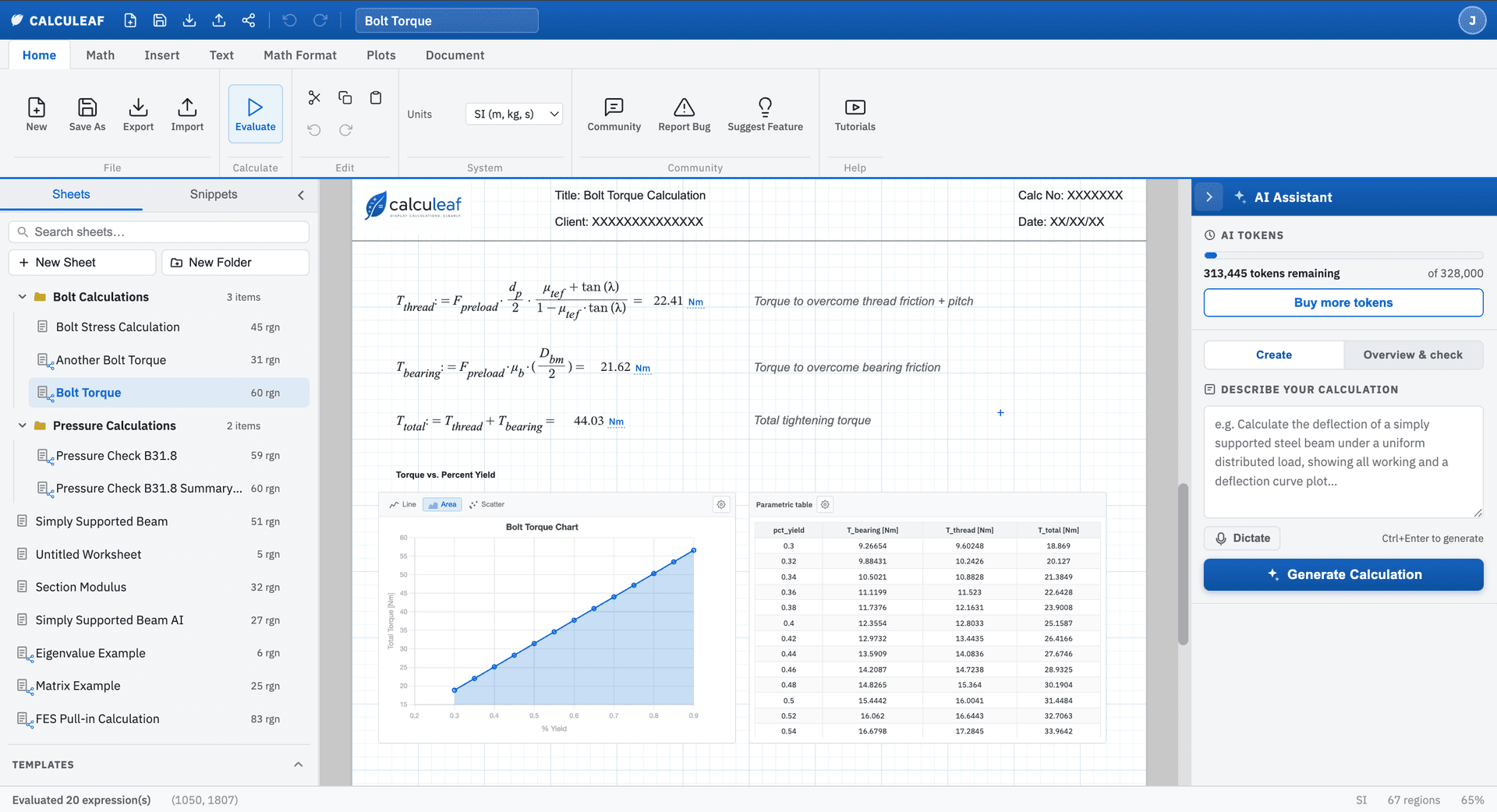Click the New Folder button

coord(235,263)
